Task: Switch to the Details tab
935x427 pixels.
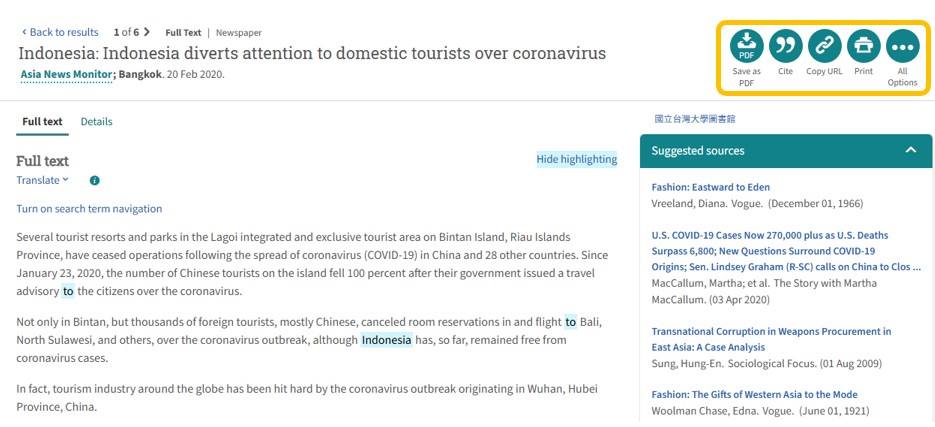Action: pyautogui.click(x=96, y=122)
